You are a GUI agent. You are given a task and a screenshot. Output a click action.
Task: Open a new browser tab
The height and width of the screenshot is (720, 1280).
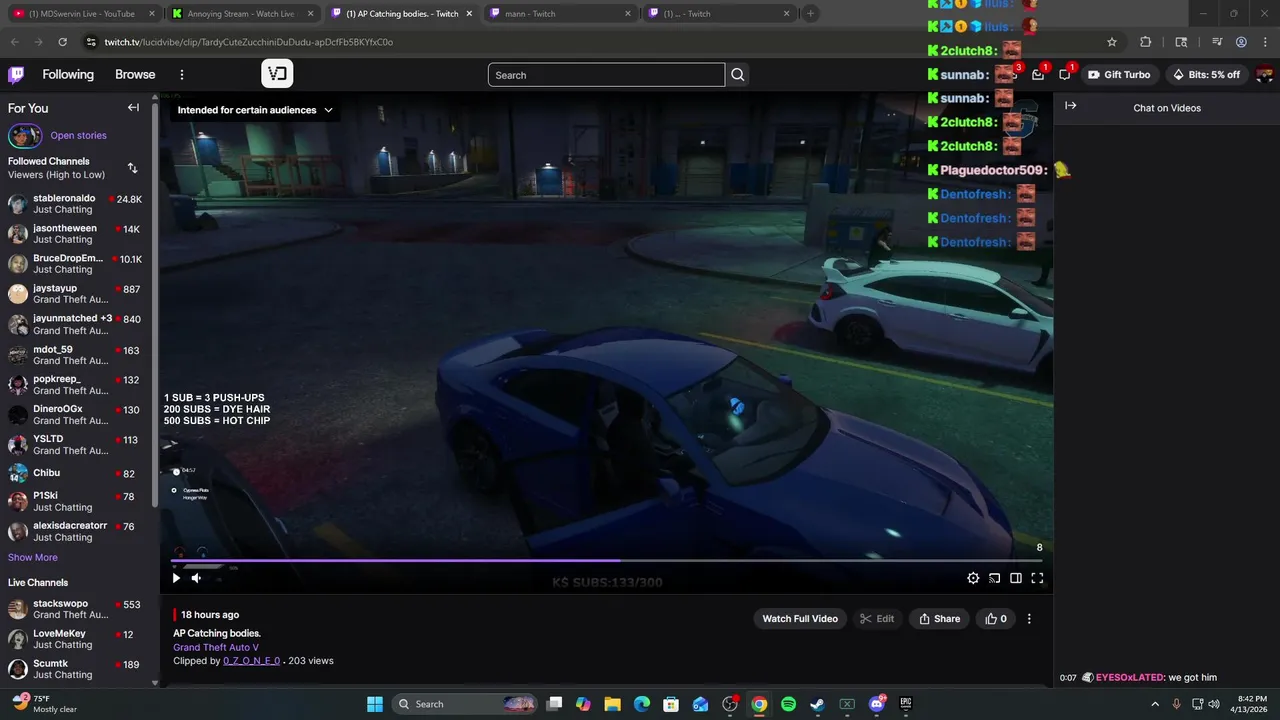tap(811, 14)
